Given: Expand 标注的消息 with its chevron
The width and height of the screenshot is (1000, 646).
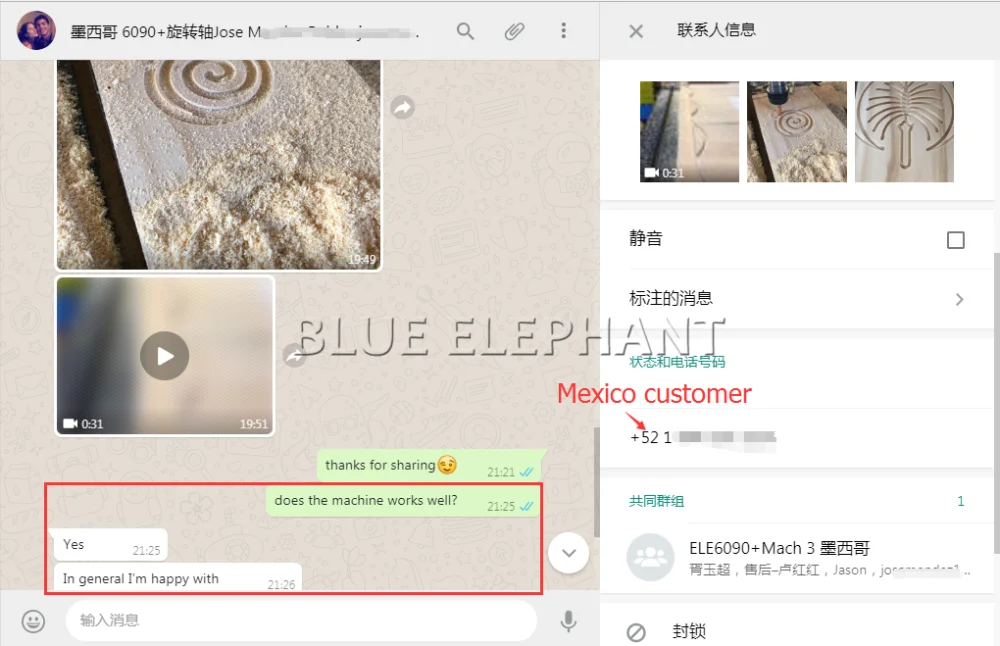Looking at the screenshot, I should tap(959, 298).
